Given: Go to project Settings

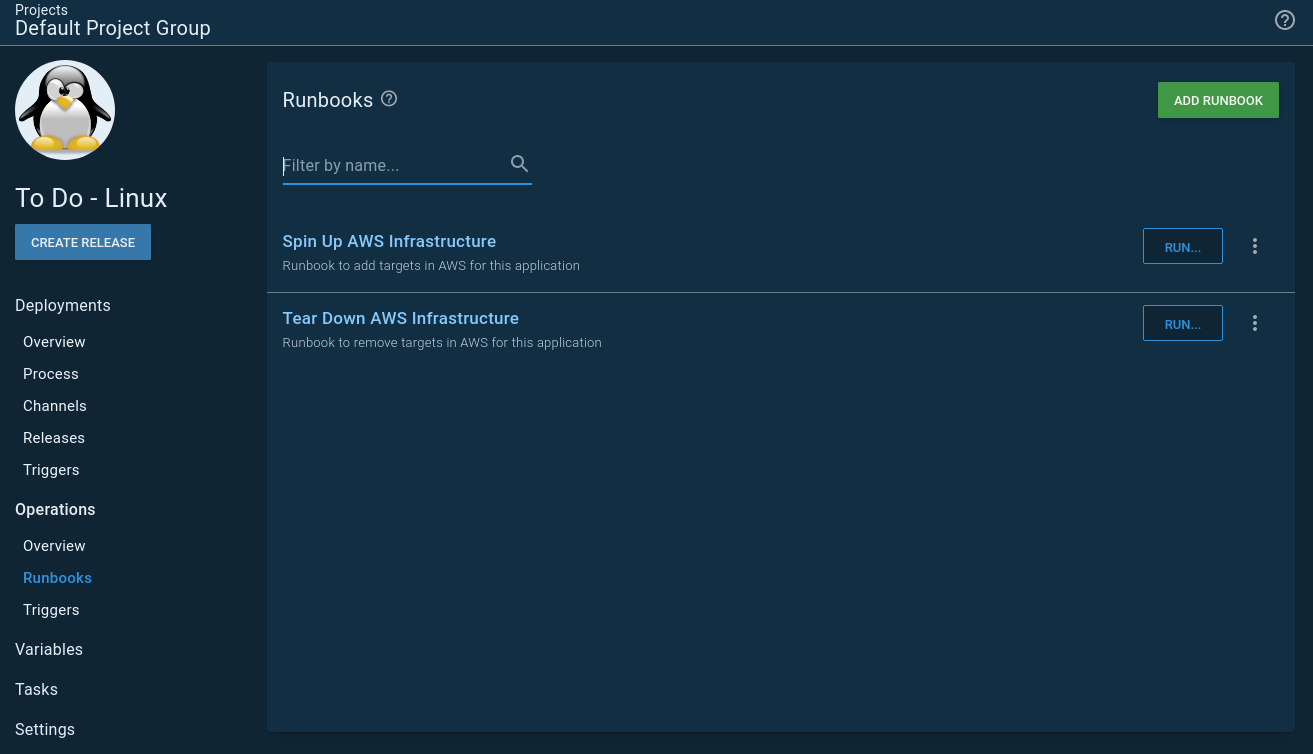Looking at the screenshot, I should pos(45,729).
